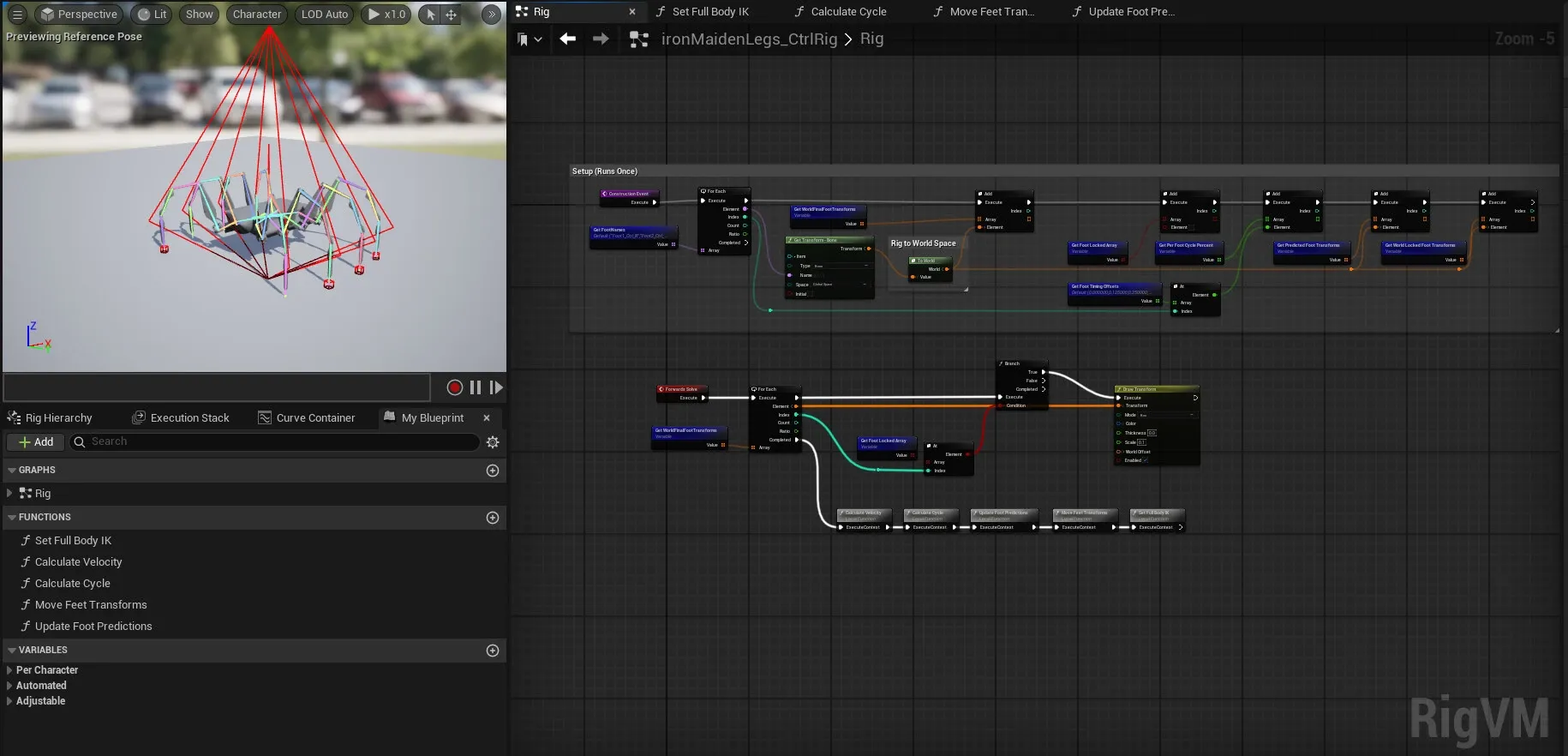Image resolution: width=1568 pixels, height=756 pixels.
Task: Add a new graph with plus icon
Action: pyautogui.click(x=493, y=471)
